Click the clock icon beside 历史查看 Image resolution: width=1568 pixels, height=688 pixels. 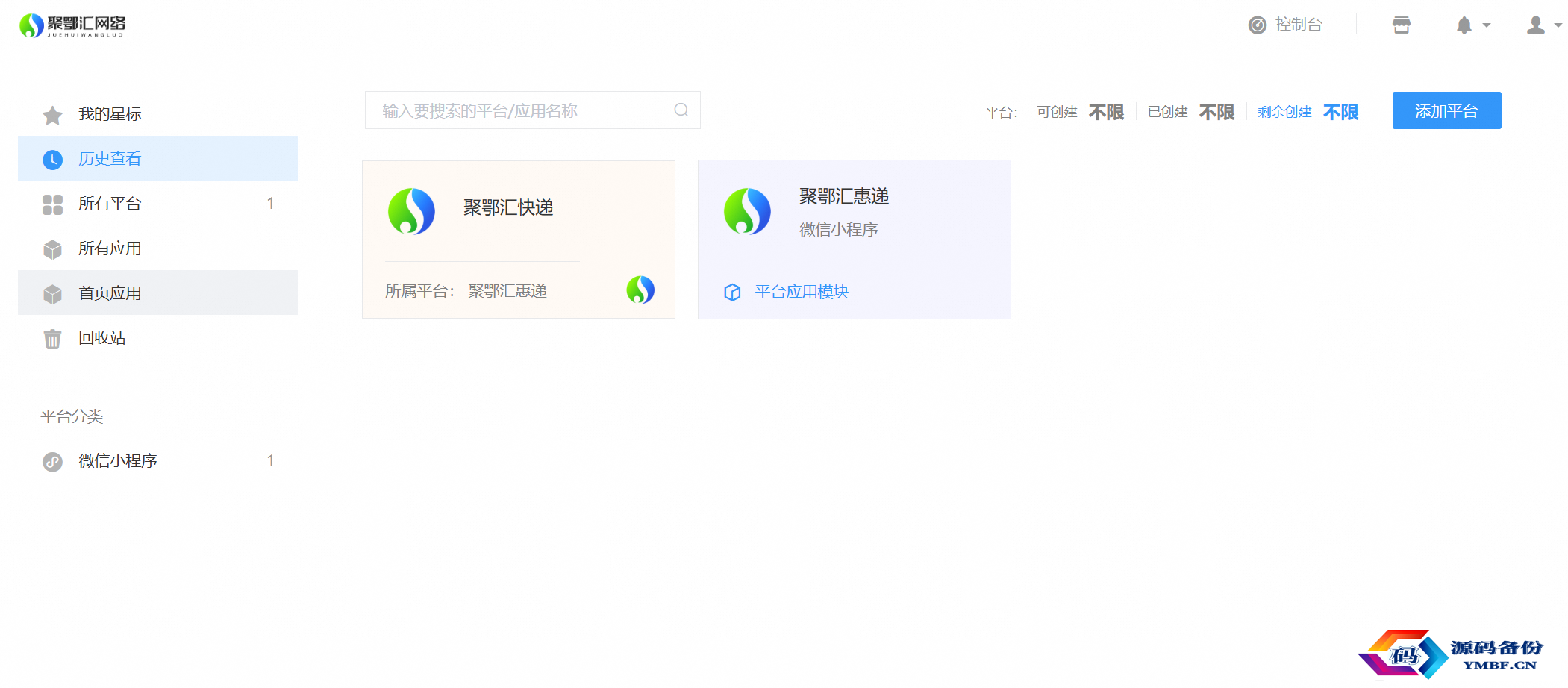(52, 159)
